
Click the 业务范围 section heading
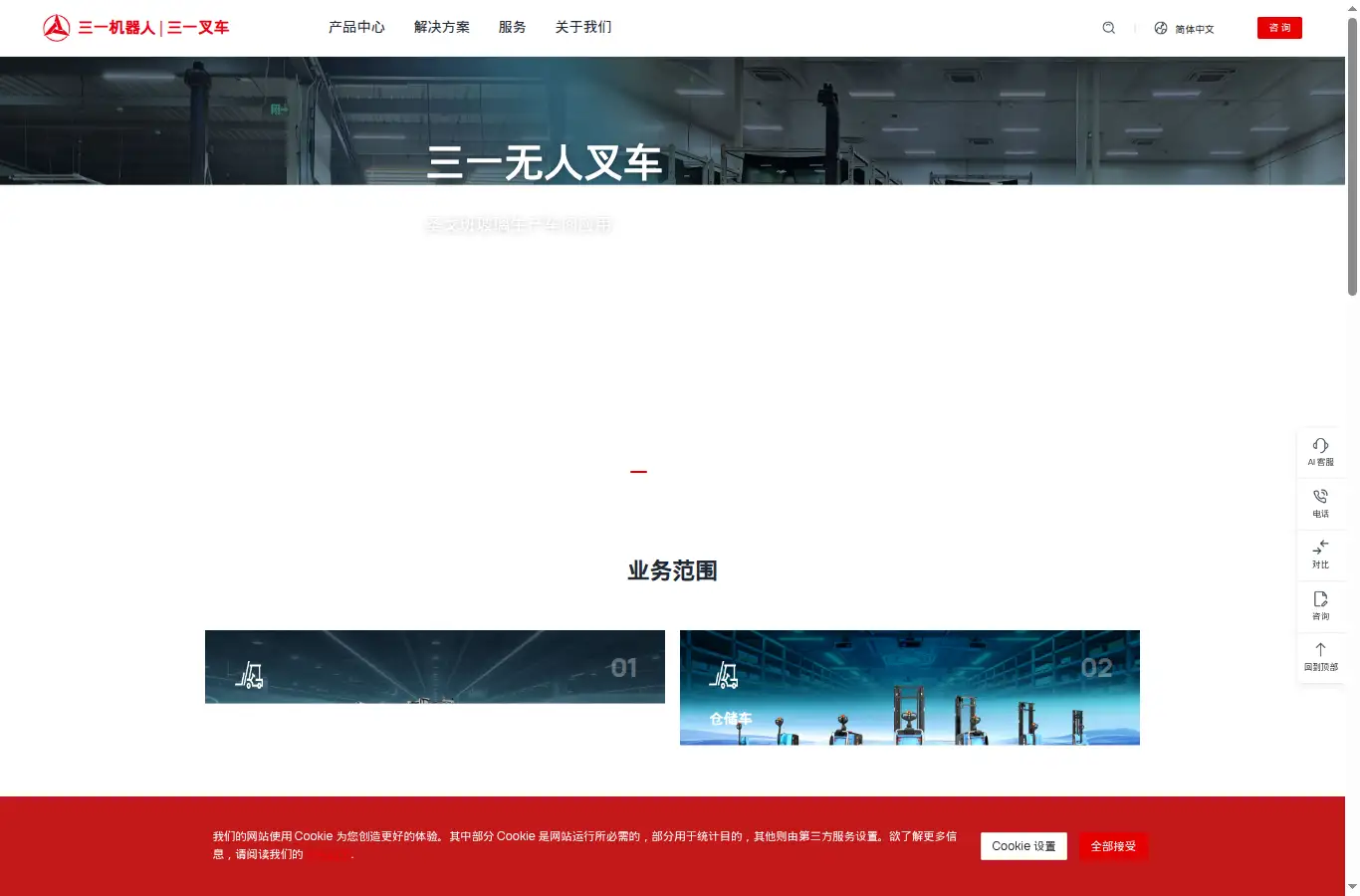pyautogui.click(x=673, y=570)
